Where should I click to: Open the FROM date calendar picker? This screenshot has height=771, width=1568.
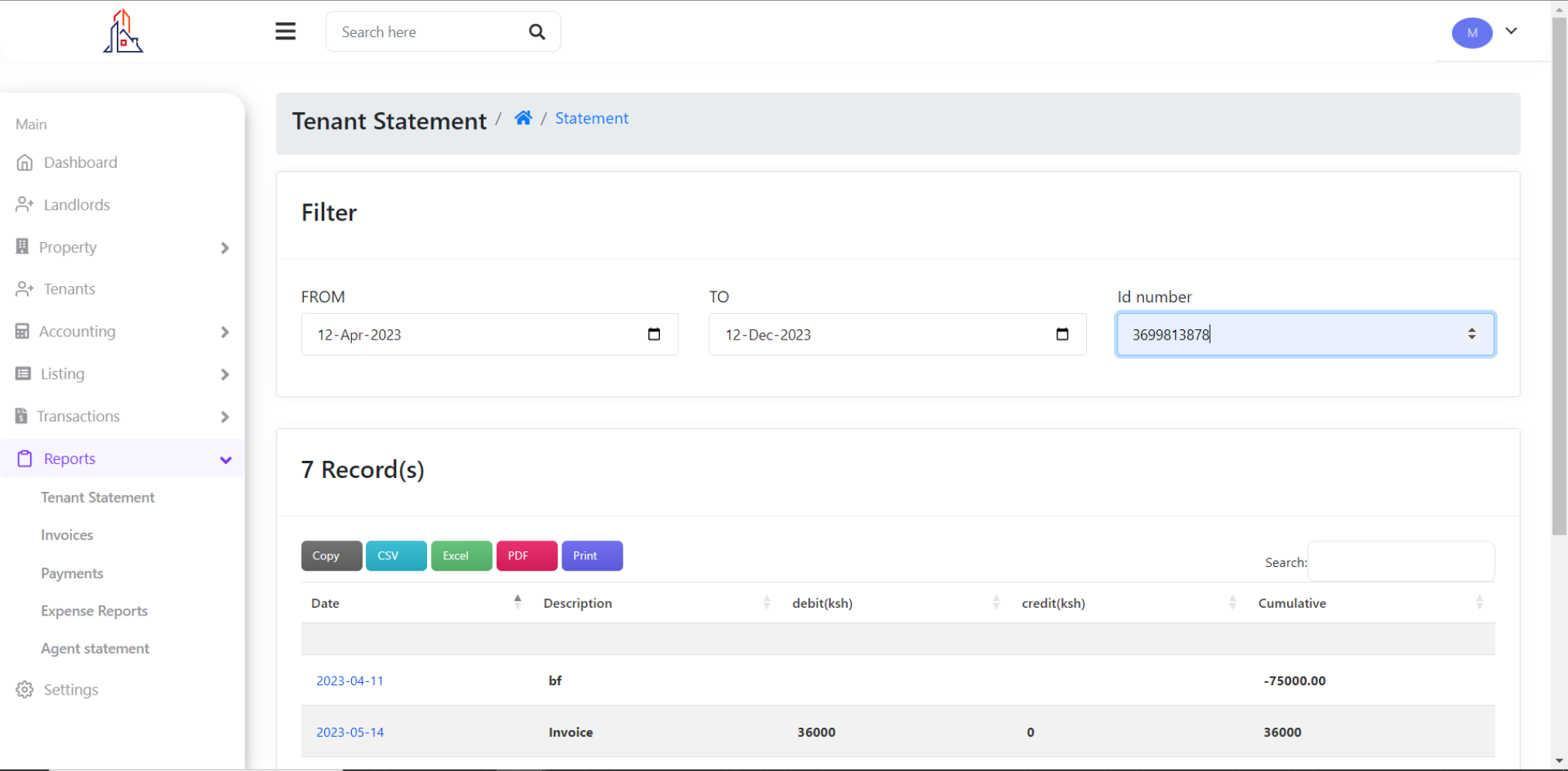pos(654,334)
